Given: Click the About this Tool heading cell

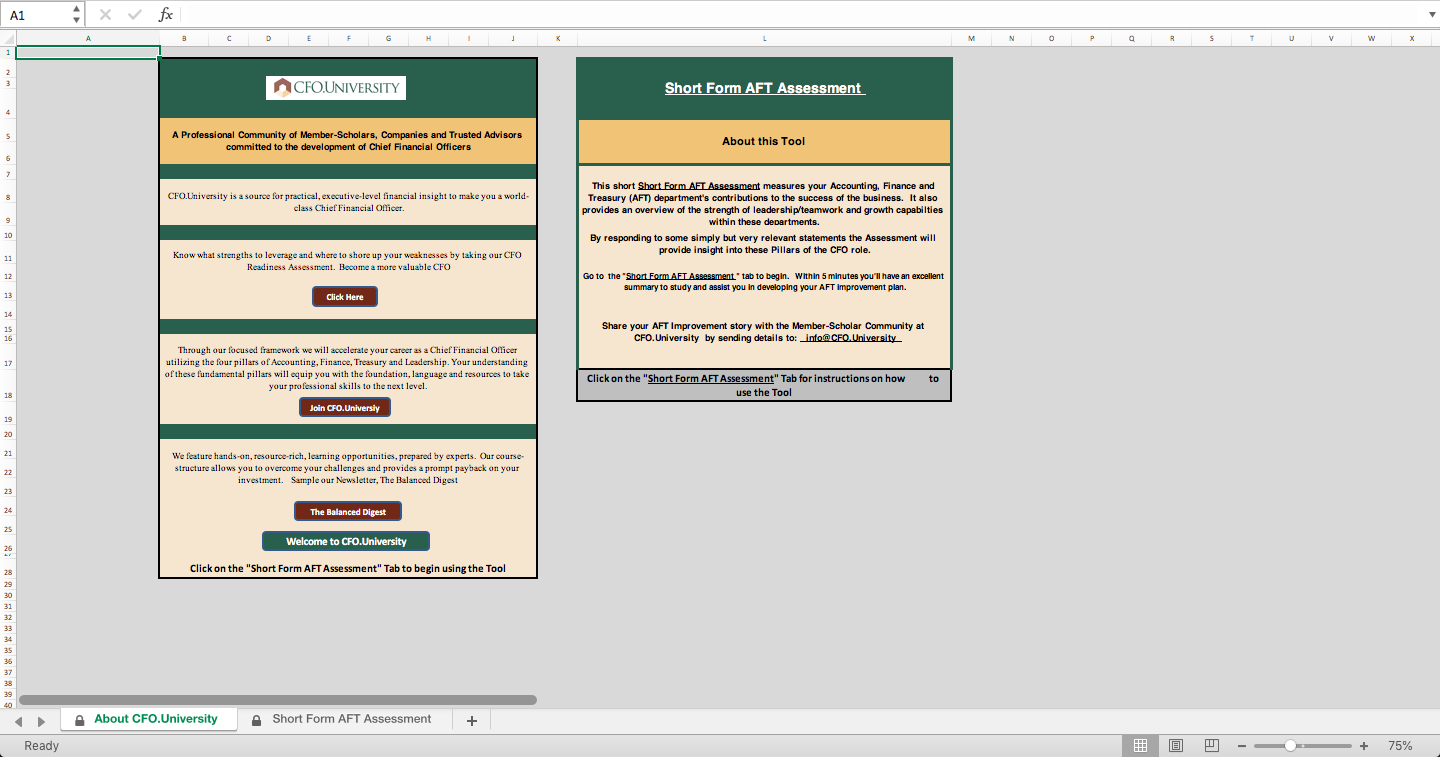Looking at the screenshot, I should [764, 141].
